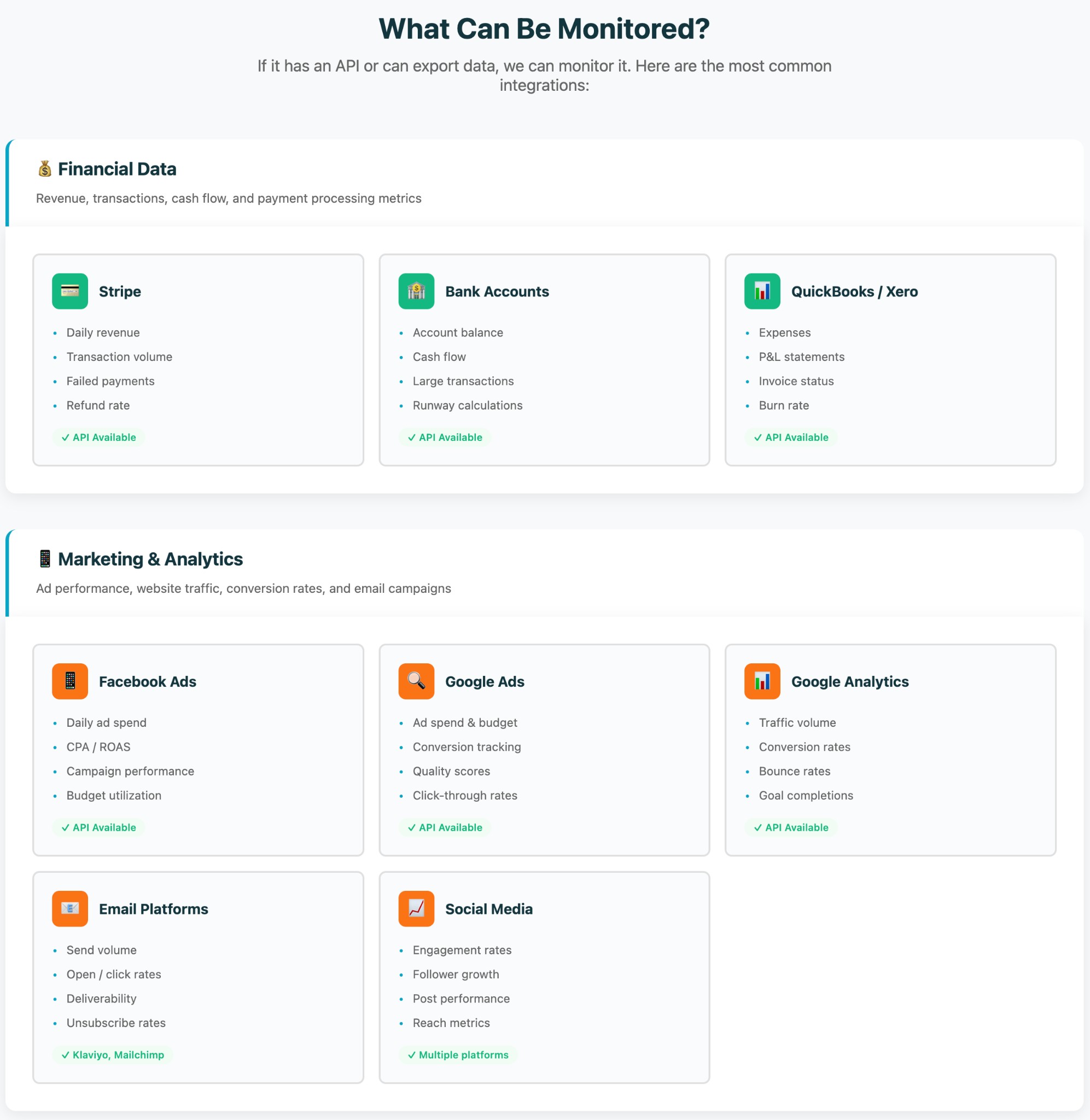Click the Google Ads magnifier icon

pos(416,681)
